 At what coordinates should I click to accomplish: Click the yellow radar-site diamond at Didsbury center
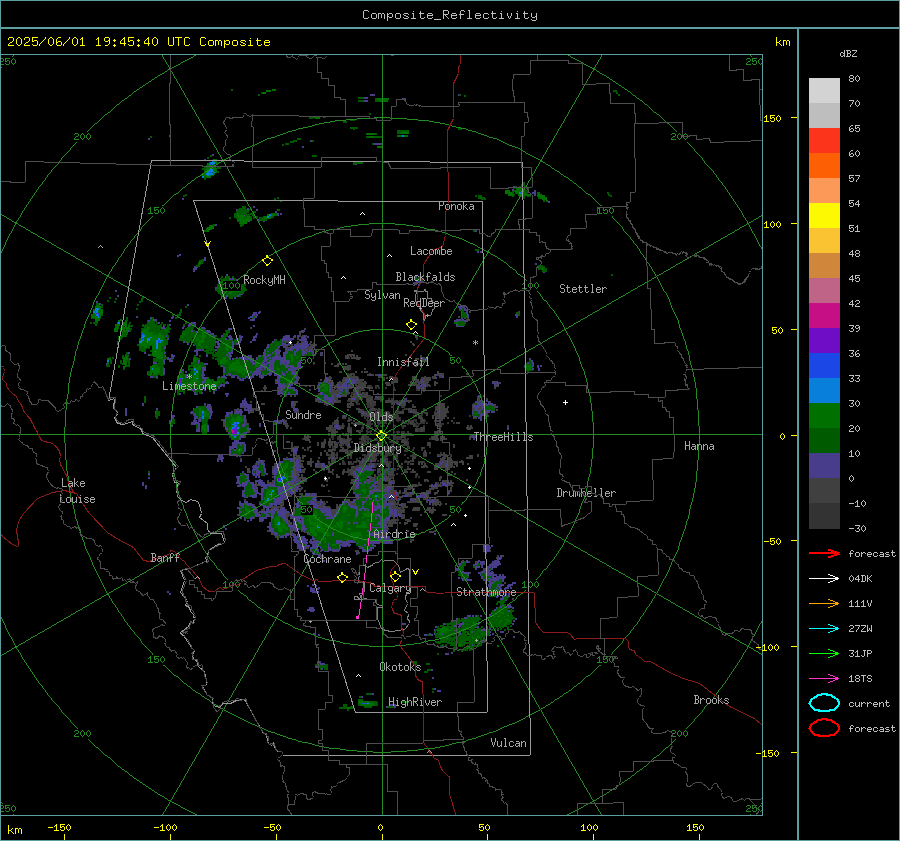tap(381, 436)
